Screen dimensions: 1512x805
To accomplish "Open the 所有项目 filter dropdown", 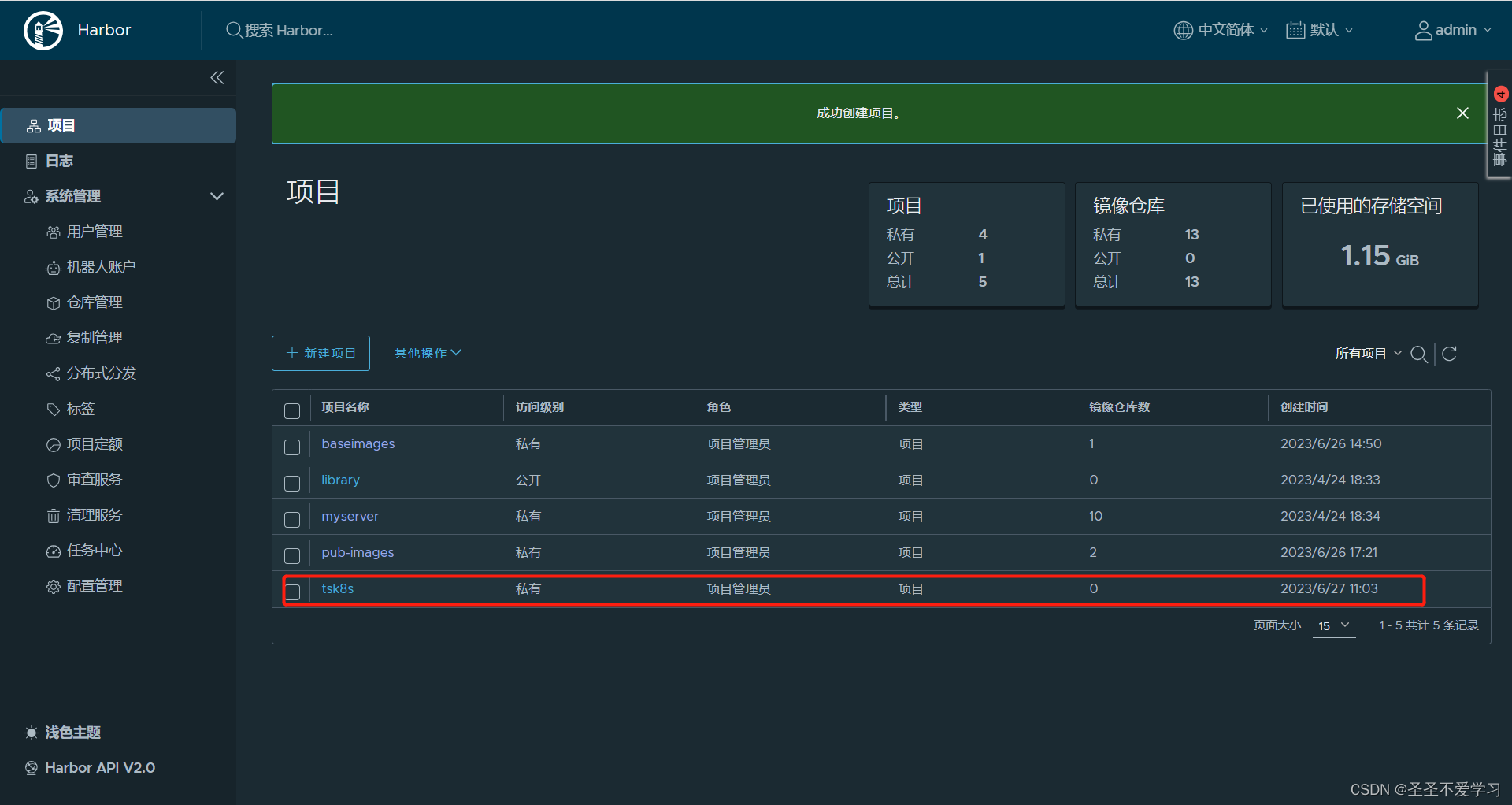I will pyautogui.click(x=1369, y=354).
